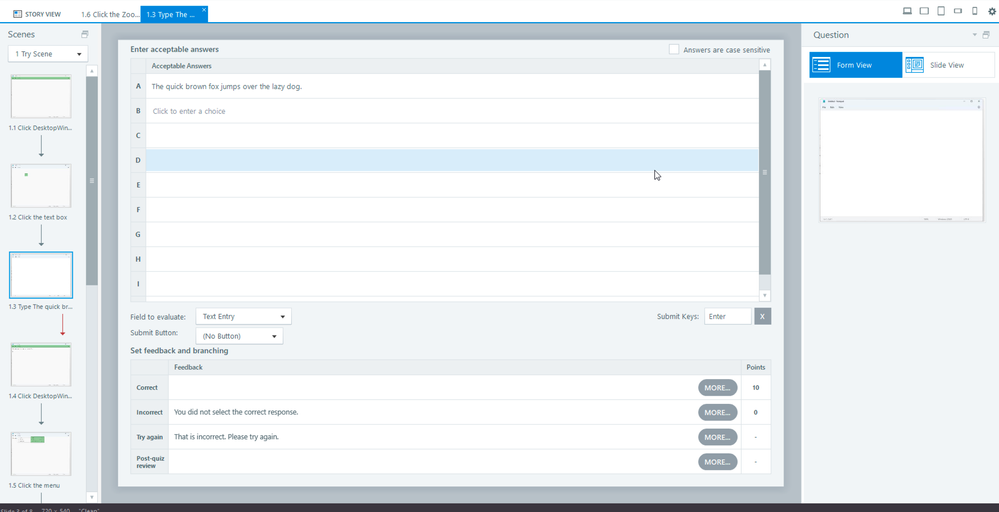Select the desktop laptop preview icon
Image resolution: width=999 pixels, height=512 pixels.
pos(907,11)
